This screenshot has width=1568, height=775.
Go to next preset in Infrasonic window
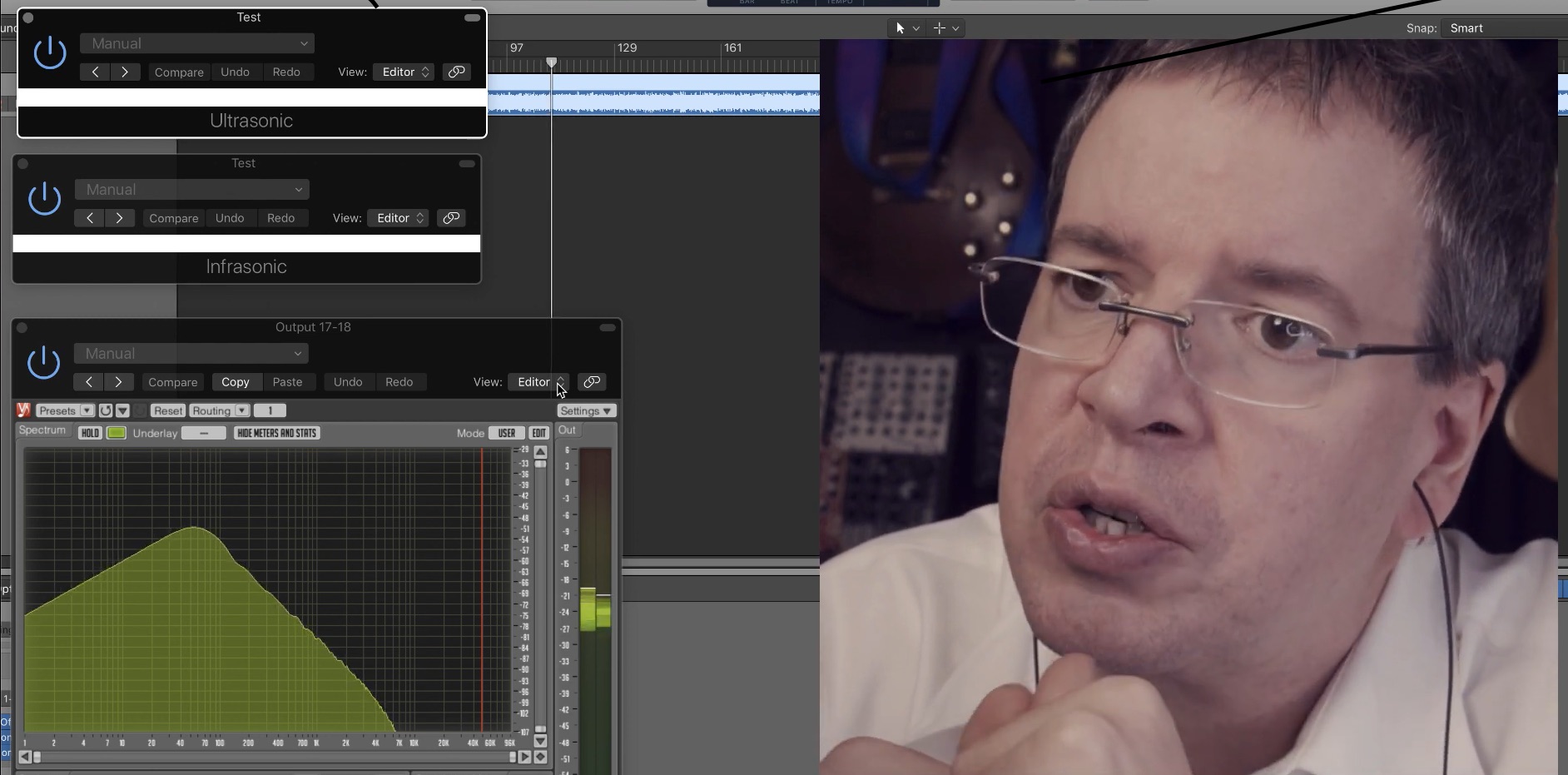coord(120,218)
